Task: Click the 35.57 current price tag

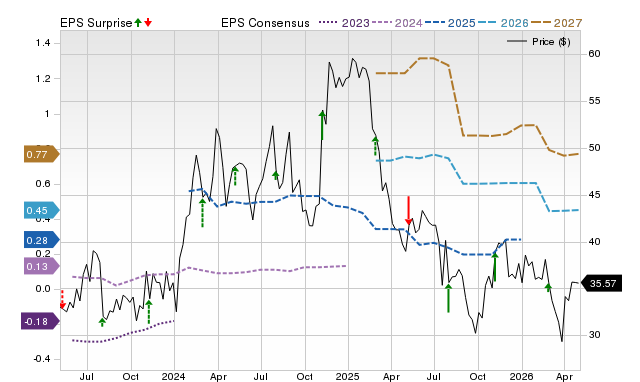Action: pos(601,283)
